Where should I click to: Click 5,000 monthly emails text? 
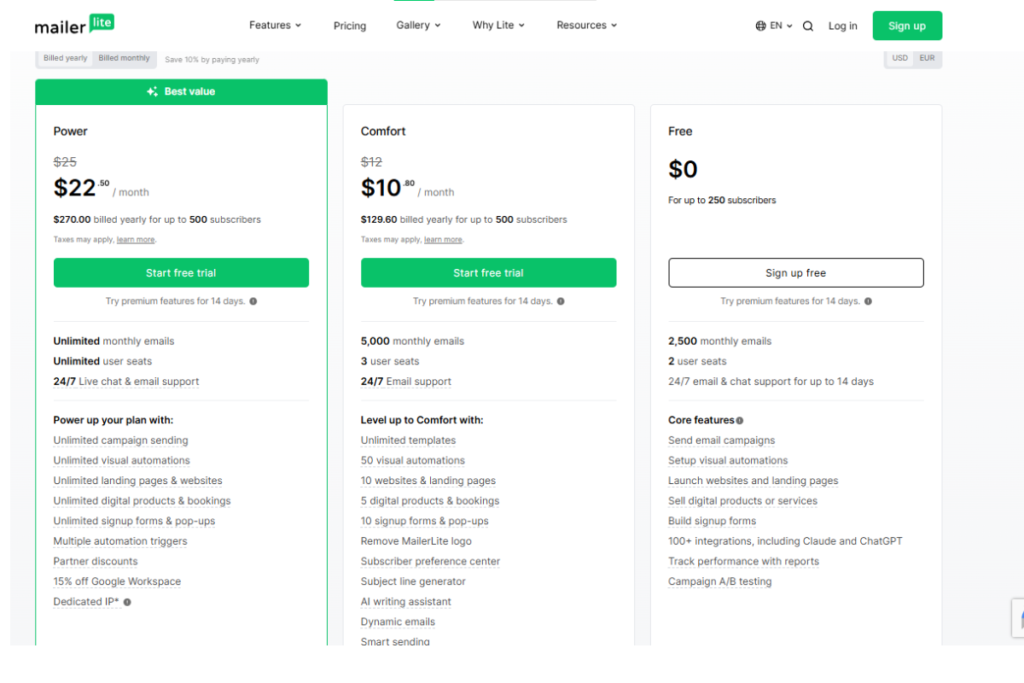click(412, 342)
